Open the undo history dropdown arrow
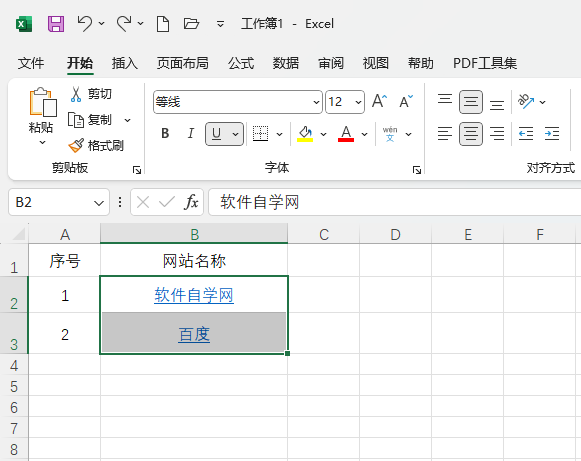Screen dimensions: 581x461 click(102, 24)
